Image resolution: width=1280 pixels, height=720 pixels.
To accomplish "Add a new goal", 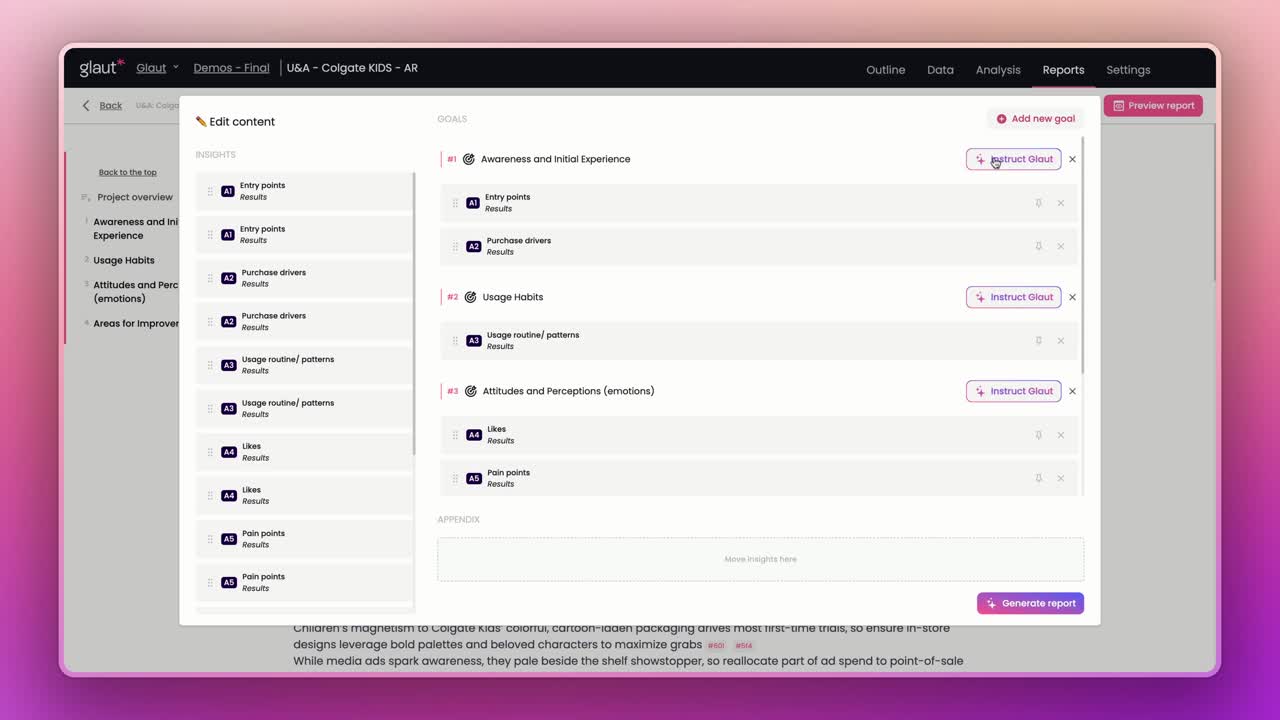I will click(x=1035, y=118).
